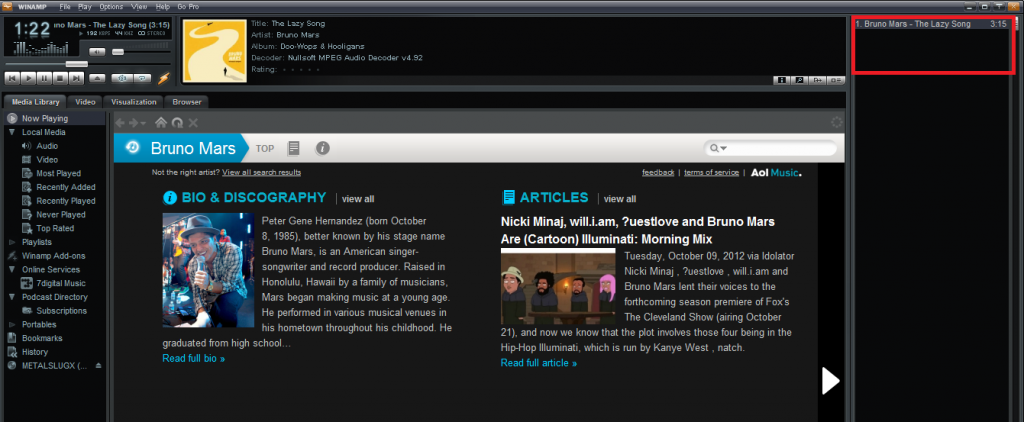This screenshot has width=1024, height=422.
Task: Open the Play menu
Action: tap(84, 7)
